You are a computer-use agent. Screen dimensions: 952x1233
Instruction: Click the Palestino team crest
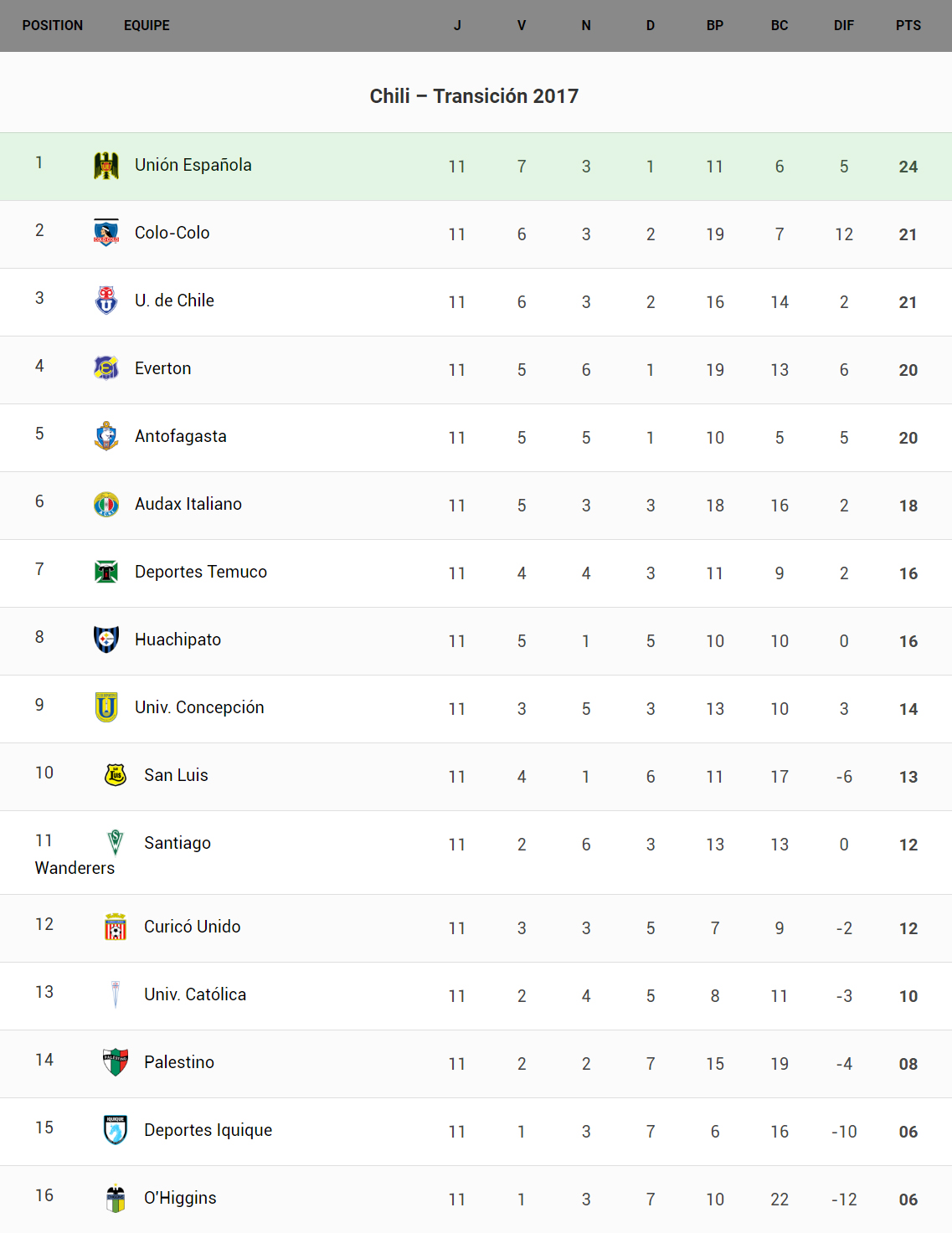click(116, 1062)
